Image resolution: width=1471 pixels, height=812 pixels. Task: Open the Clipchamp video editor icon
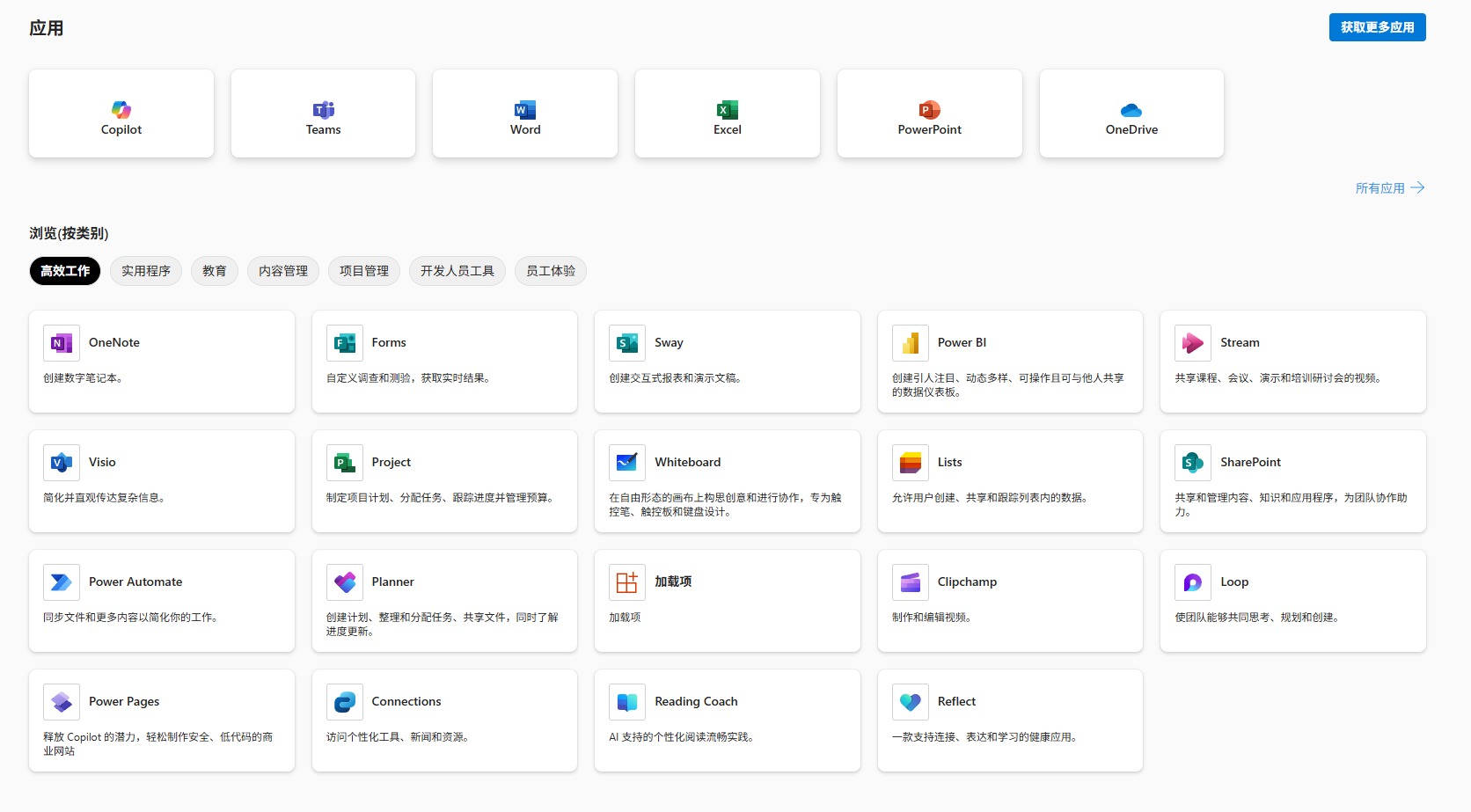[x=911, y=582]
